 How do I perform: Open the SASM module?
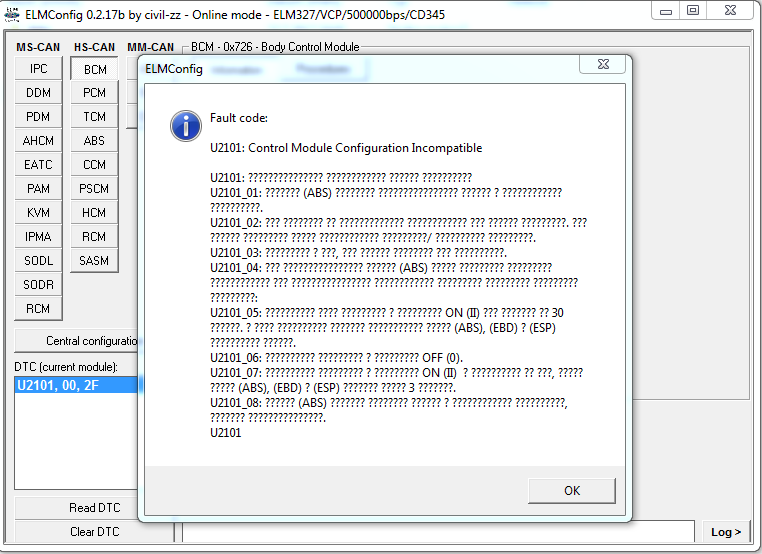94,261
